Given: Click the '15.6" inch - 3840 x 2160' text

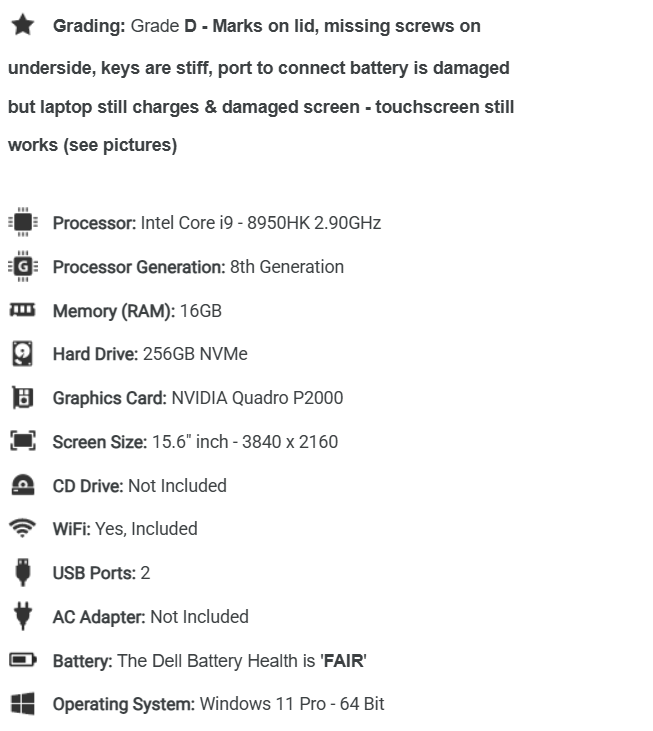Looking at the screenshot, I should pyautogui.click(x=245, y=441).
